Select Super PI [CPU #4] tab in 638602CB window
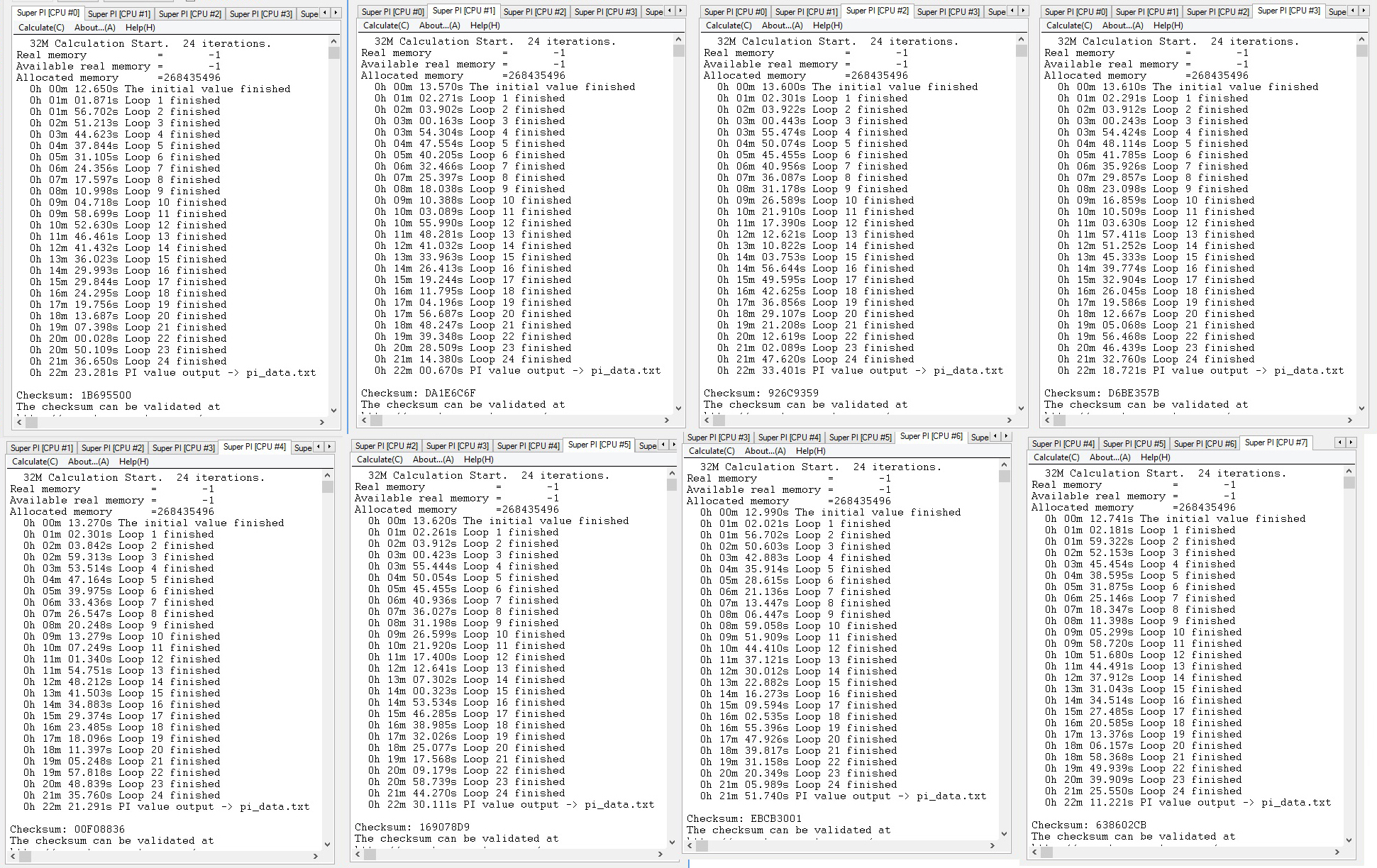The image size is (1377, 868). click(x=1063, y=444)
